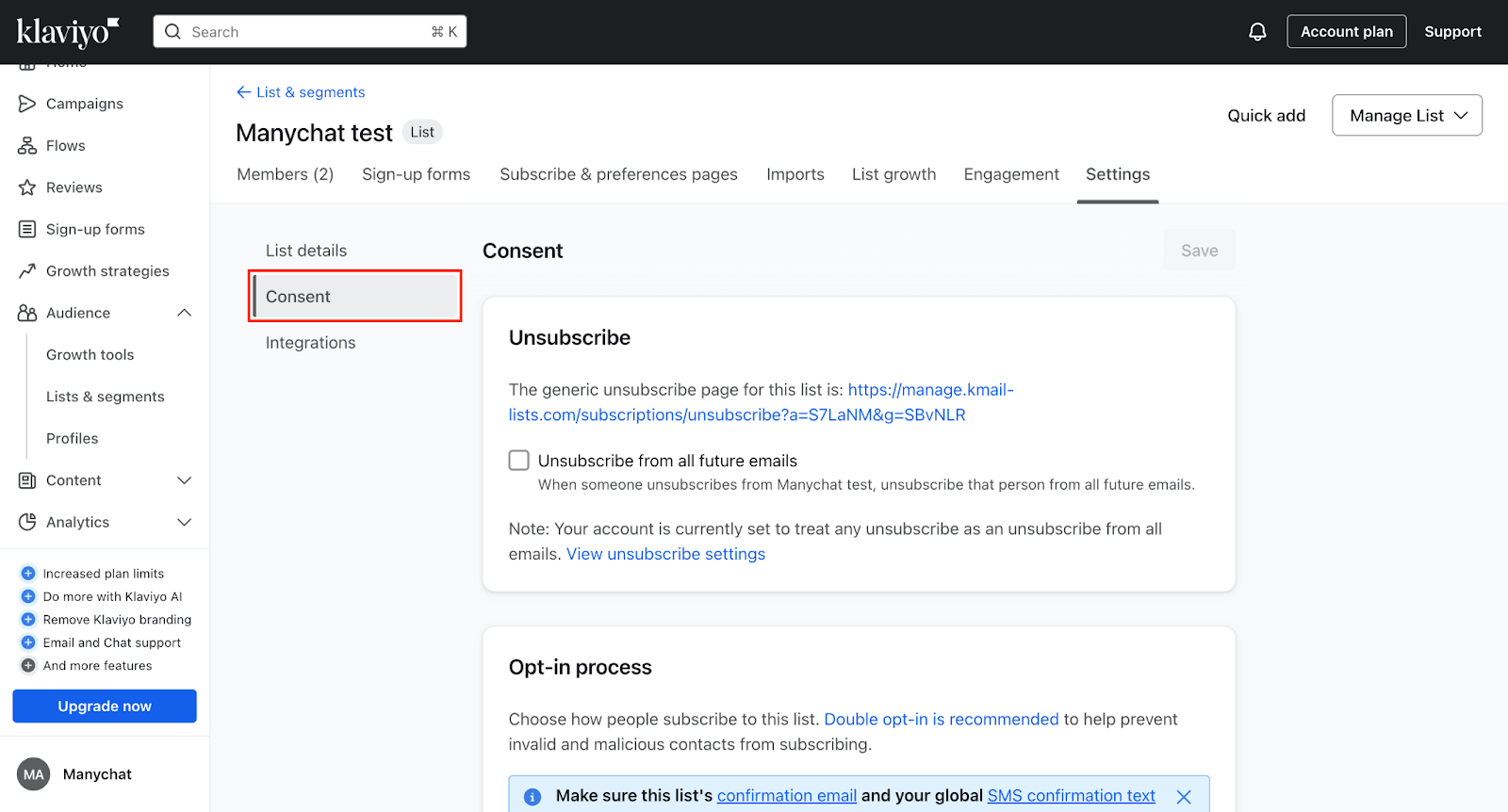Viewport: 1508px width, 812px height.
Task: Open the Manage List dropdown
Action: point(1406,116)
